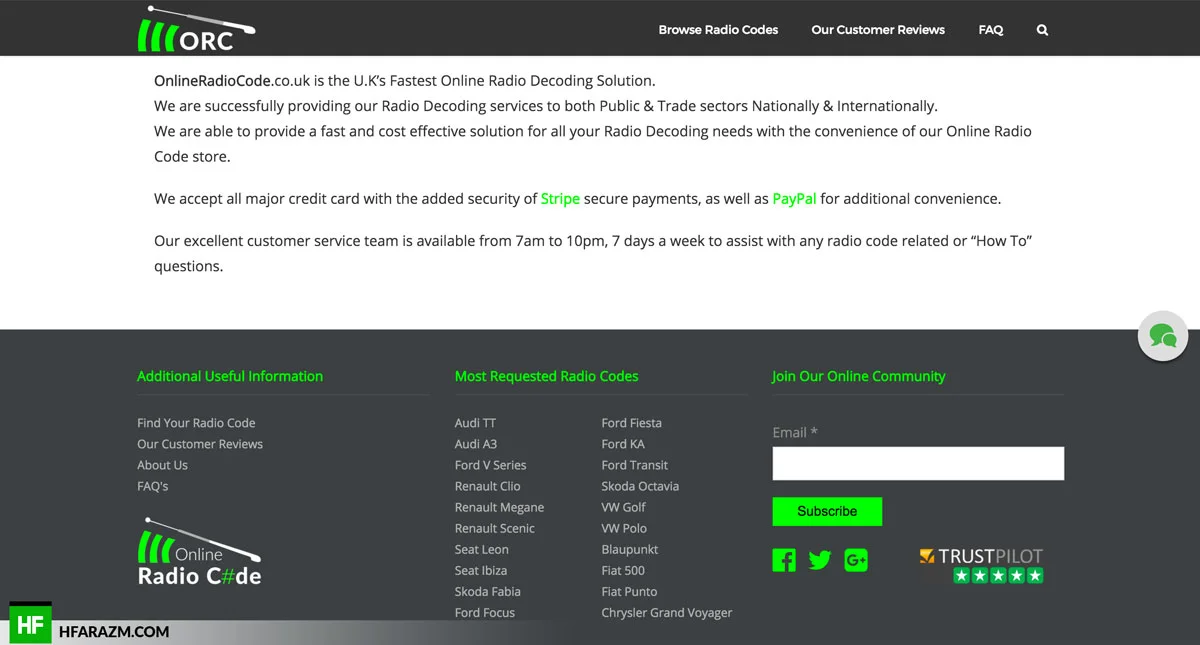The height and width of the screenshot is (645, 1200).
Task: Open Renault Megane link
Action: (500, 507)
